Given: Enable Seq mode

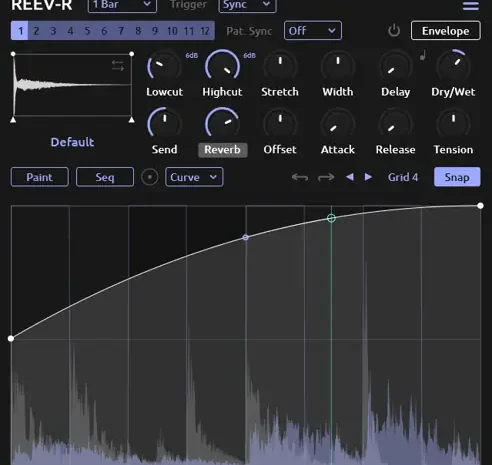Looking at the screenshot, I should 105,177.
